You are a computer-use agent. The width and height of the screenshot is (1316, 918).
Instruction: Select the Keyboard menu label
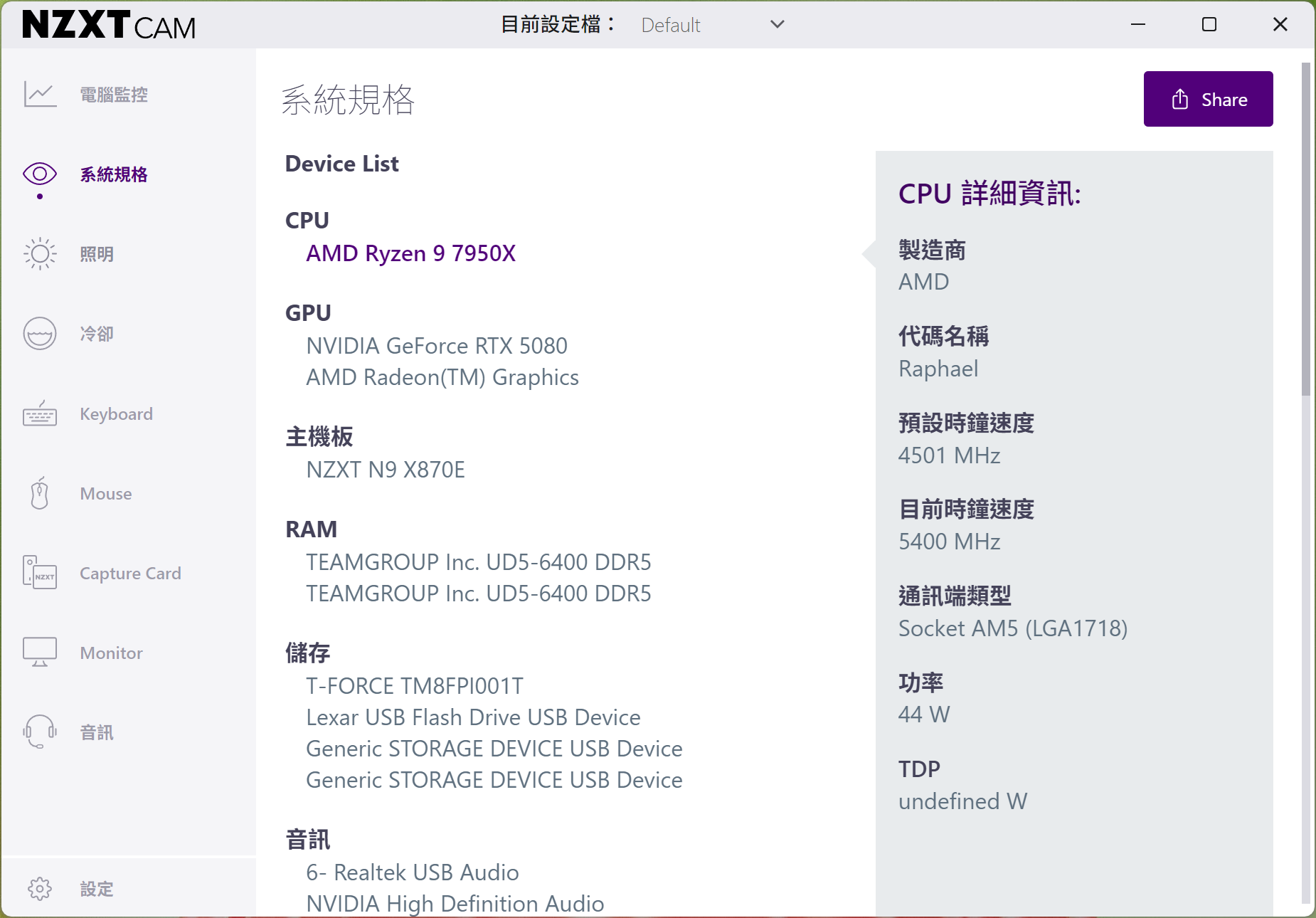(x=117, y=414)
